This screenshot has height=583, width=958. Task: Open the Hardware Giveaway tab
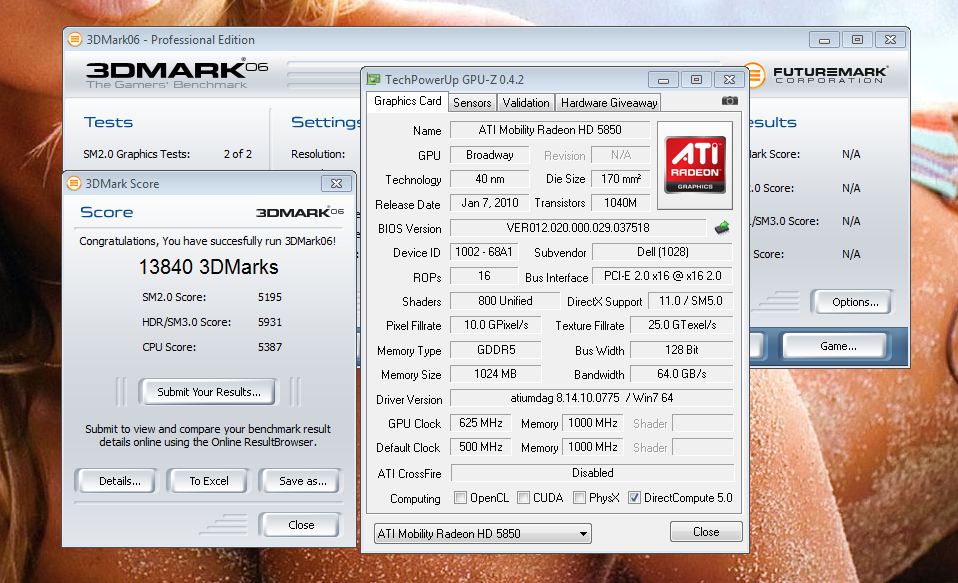tap(609, 103)
